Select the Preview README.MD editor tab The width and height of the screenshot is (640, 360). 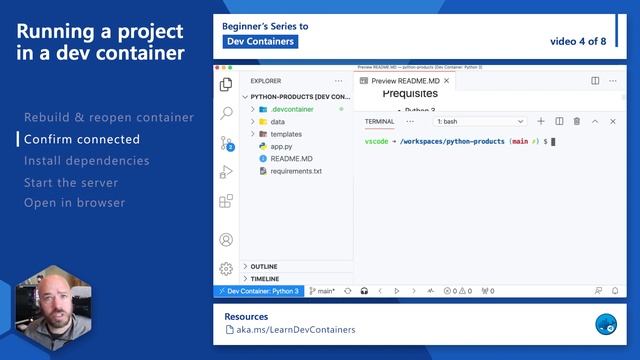[x=405, y=81]
